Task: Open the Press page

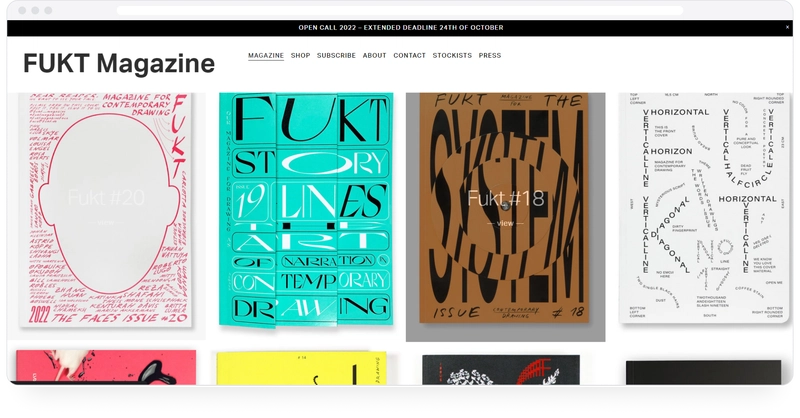Action: coord(490,56)
